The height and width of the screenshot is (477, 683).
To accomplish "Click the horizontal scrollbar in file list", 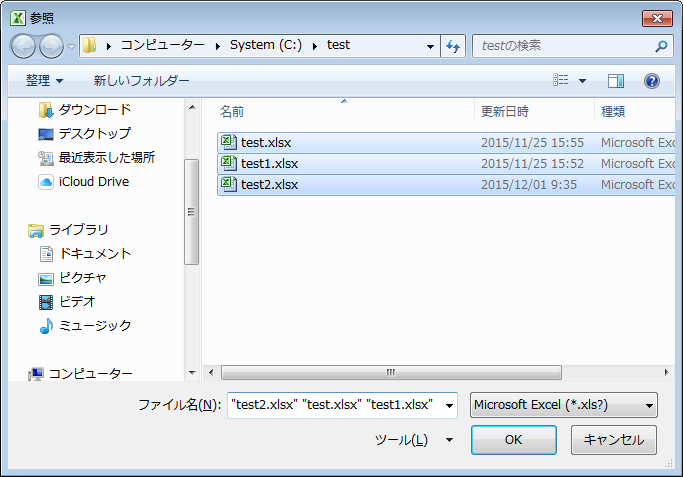I will pyautogui.click(x=391, y=372).
